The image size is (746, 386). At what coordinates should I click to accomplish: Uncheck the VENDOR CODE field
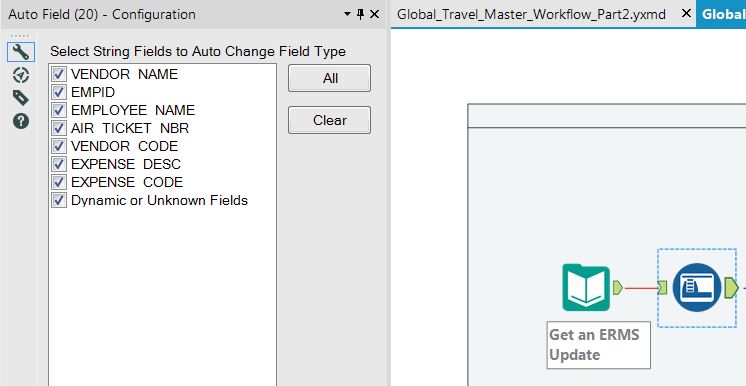(x=59, y=146)
